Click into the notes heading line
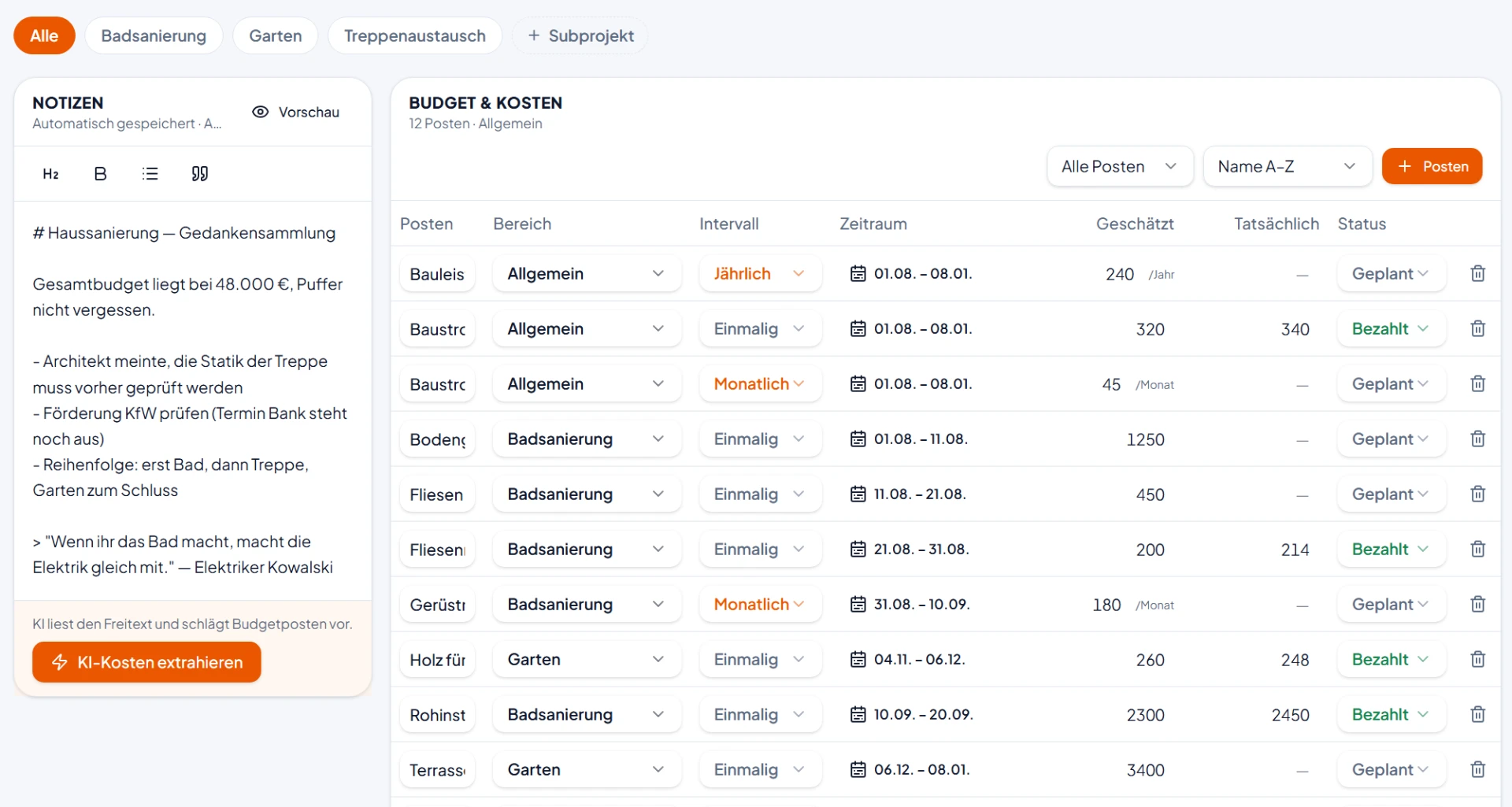 [x=184, y=233]
